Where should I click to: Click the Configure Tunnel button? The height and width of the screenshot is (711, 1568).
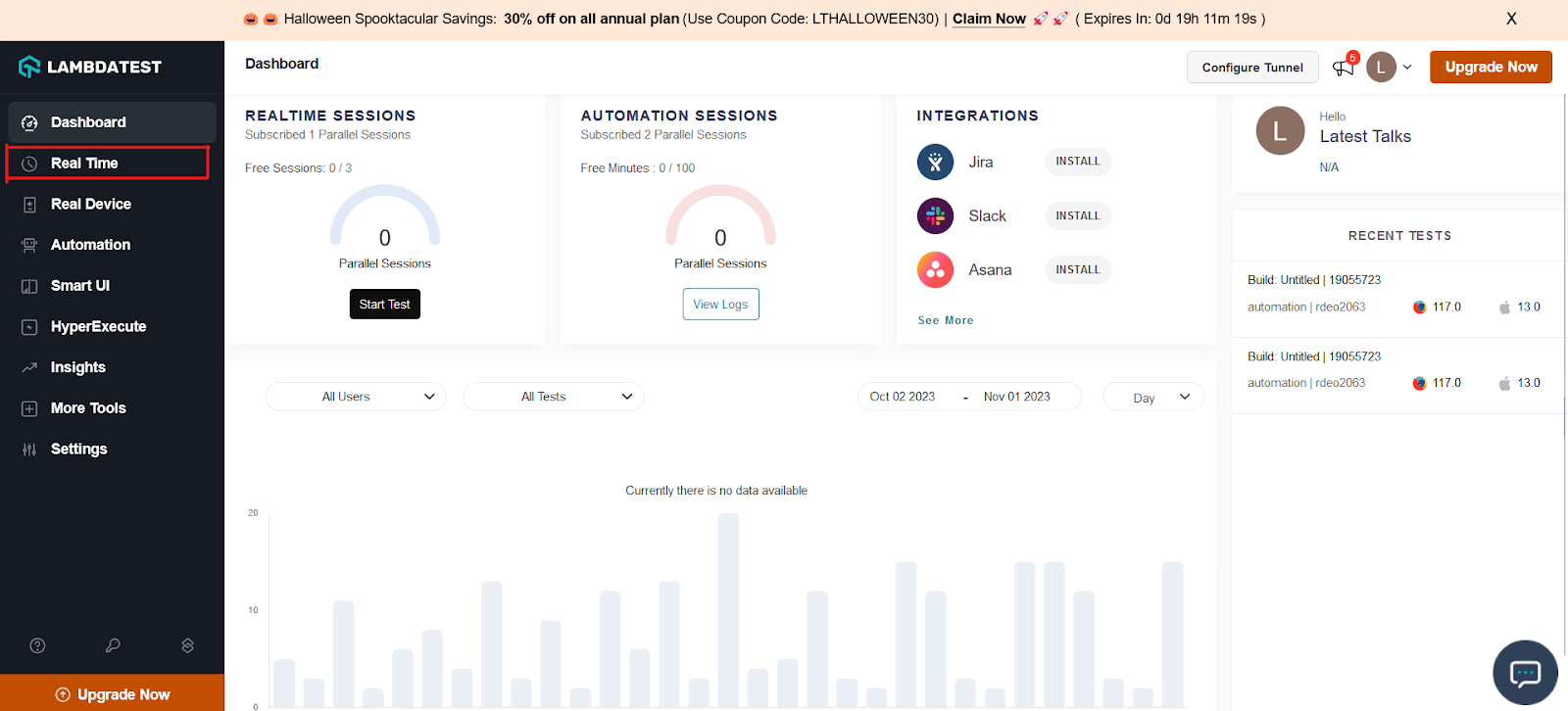pos(1252,68)
